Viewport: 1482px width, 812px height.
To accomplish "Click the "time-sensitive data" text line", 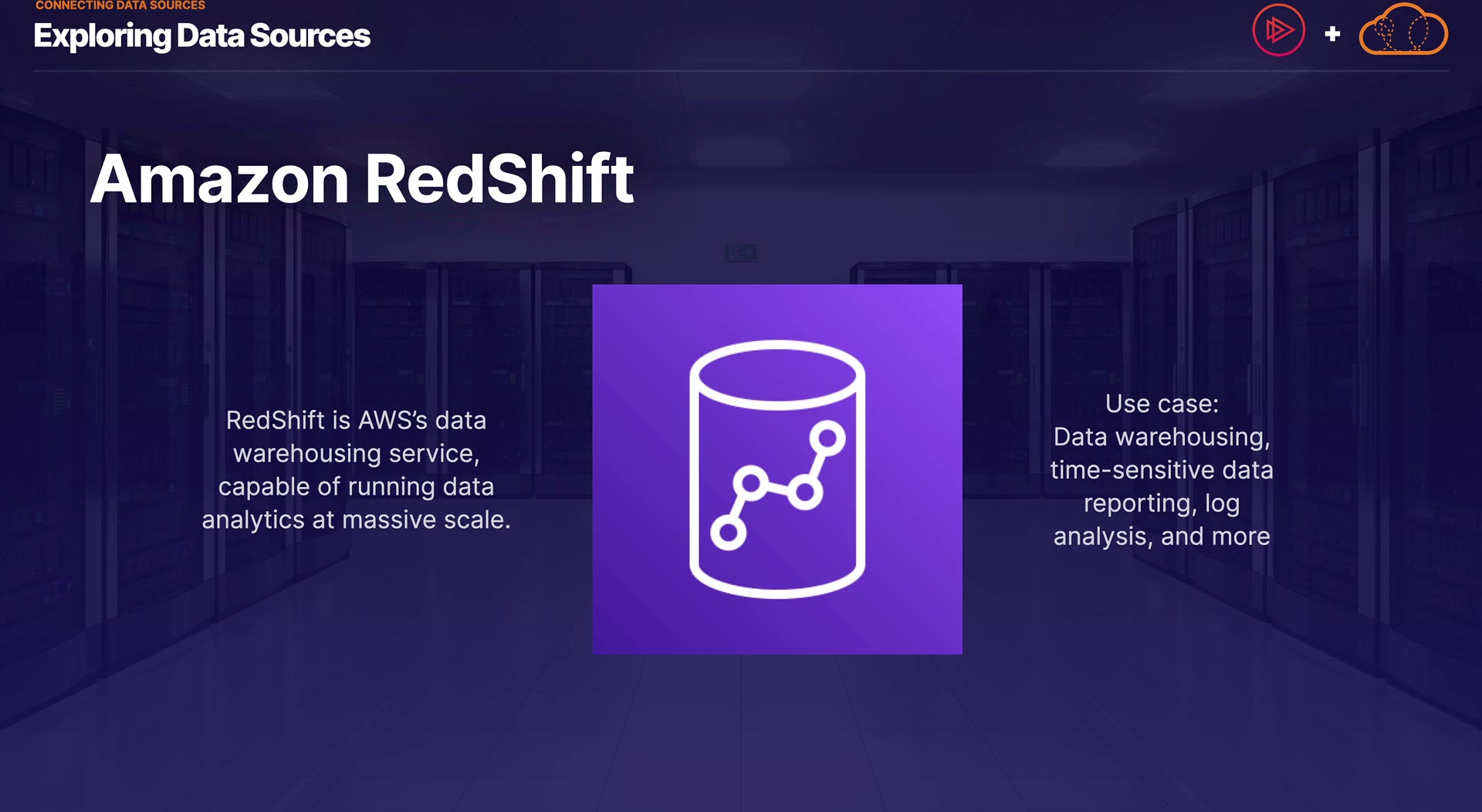I will 1162,470.
